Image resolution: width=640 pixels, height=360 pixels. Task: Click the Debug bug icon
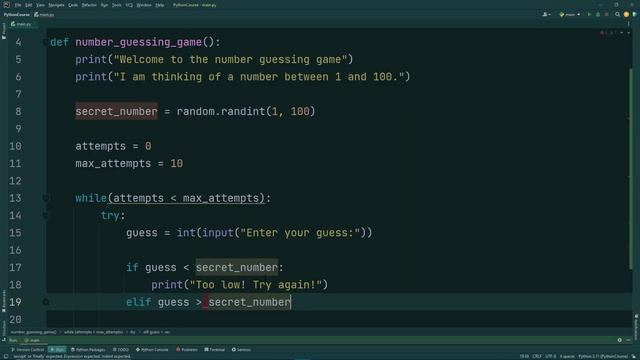(x=598, y=14)
